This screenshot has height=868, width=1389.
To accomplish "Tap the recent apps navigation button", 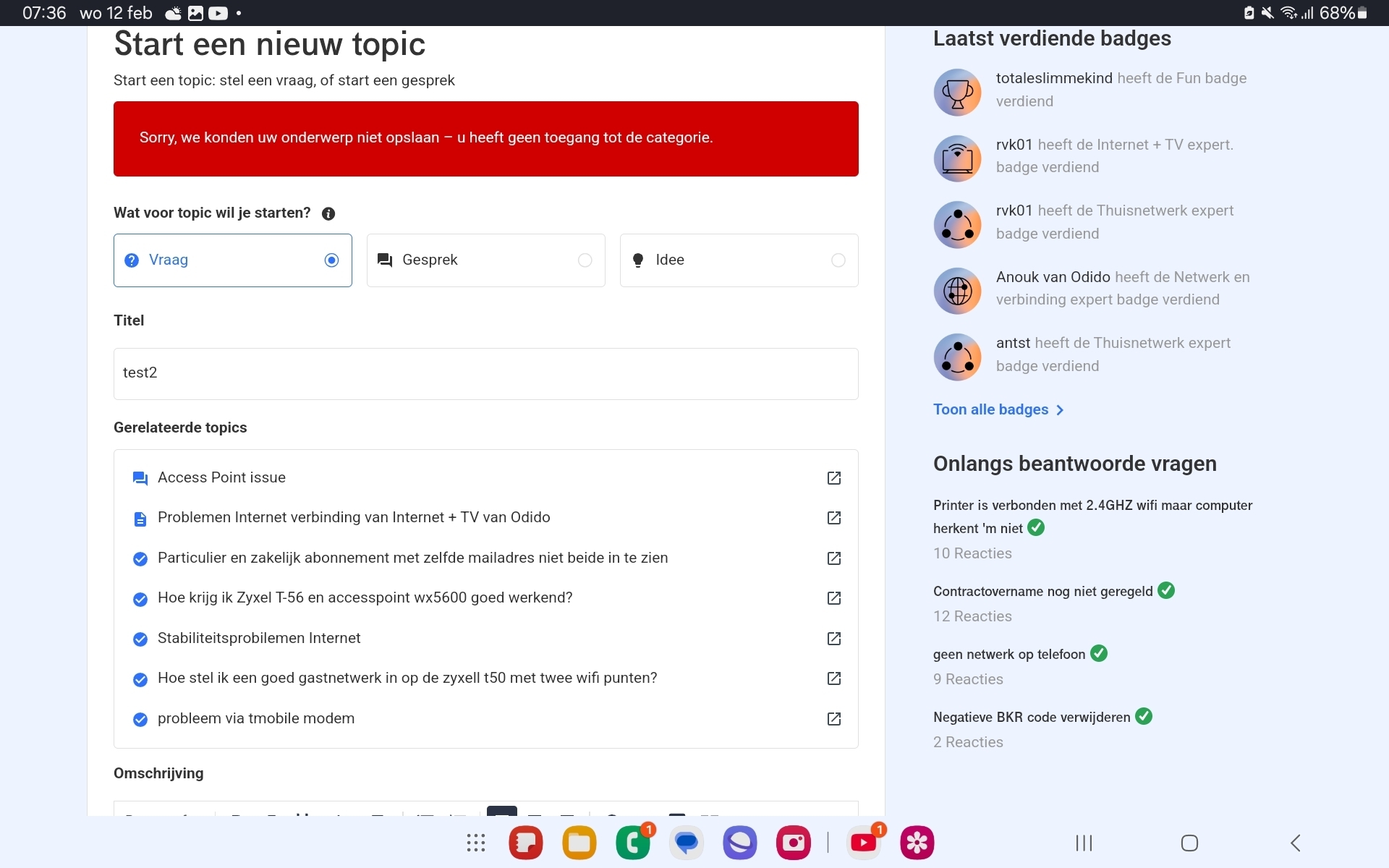I will pos(1084,843).
